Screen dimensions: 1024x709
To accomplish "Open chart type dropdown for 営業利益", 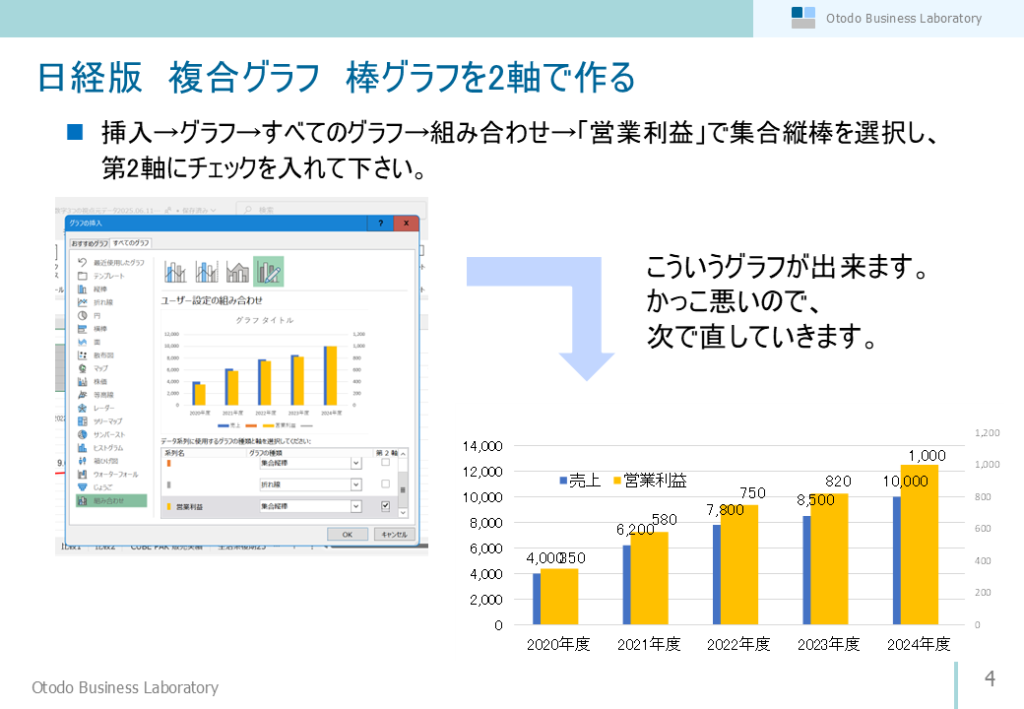I will (x=356, y=507).
